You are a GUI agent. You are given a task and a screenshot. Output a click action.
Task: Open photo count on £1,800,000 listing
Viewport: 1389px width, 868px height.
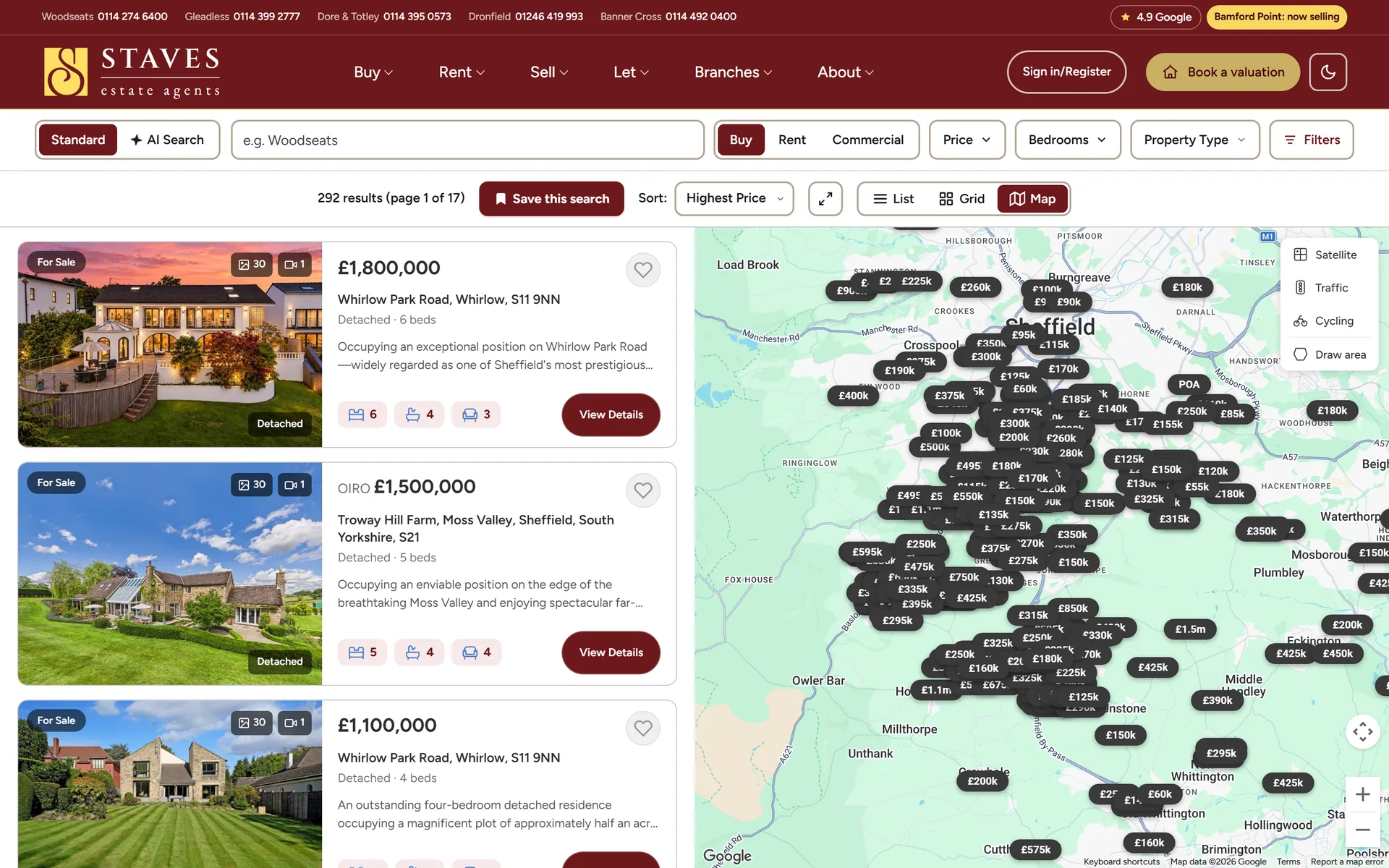pyautogui.click(x=252, y=264)
